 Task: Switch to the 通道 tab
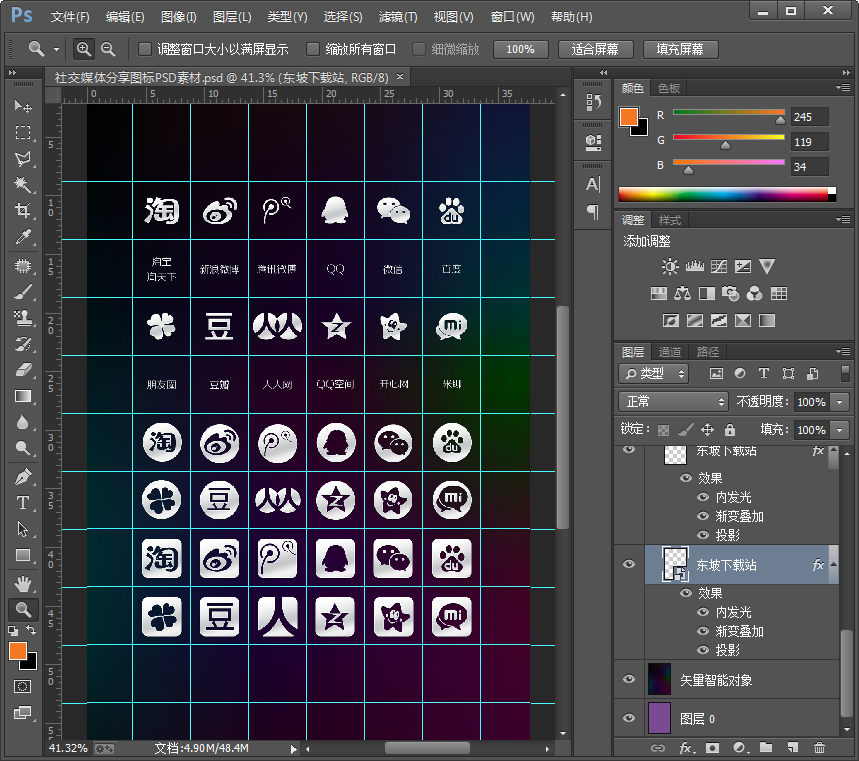tap(669, 352)
